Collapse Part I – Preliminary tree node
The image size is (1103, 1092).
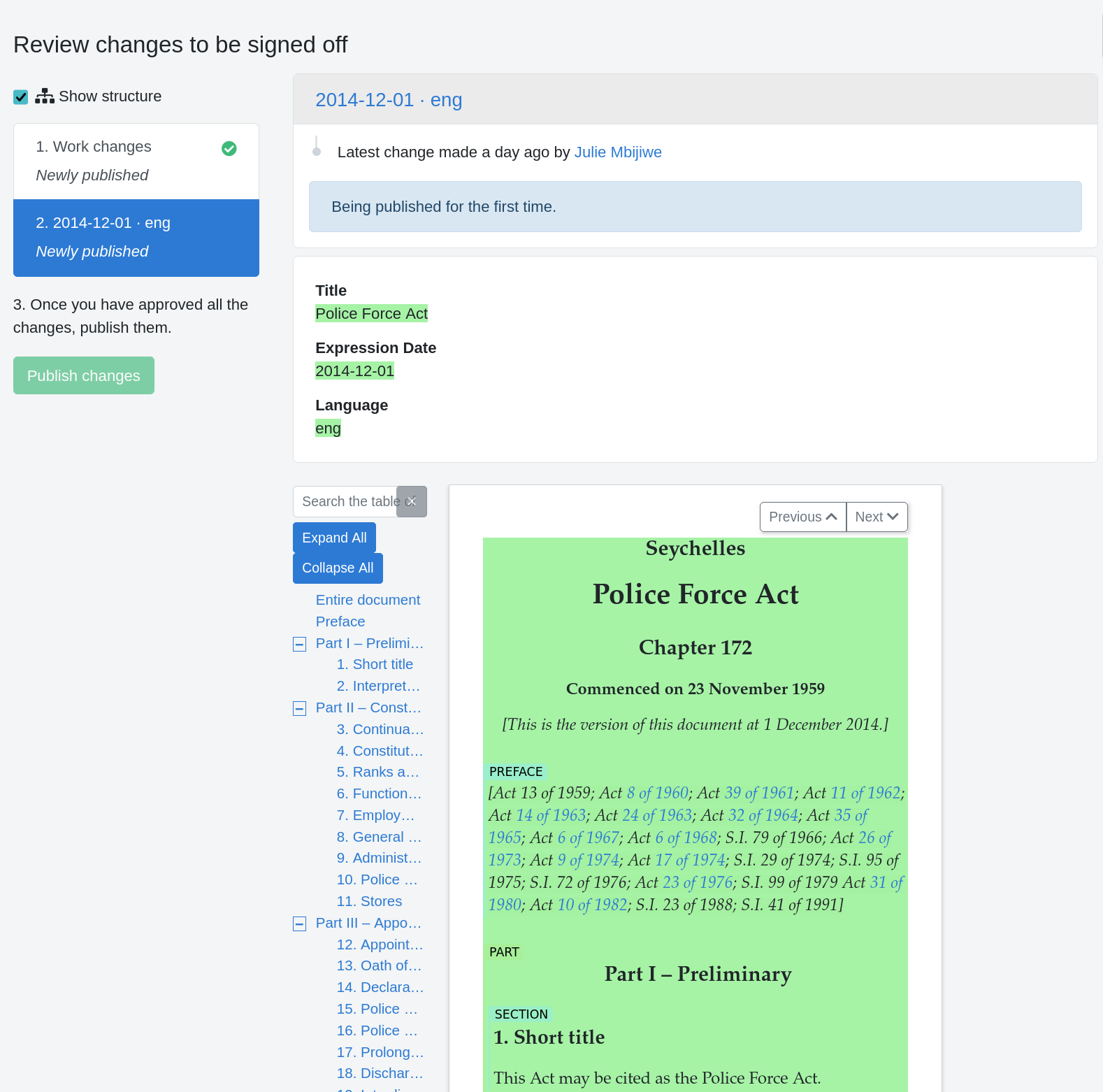299,645
